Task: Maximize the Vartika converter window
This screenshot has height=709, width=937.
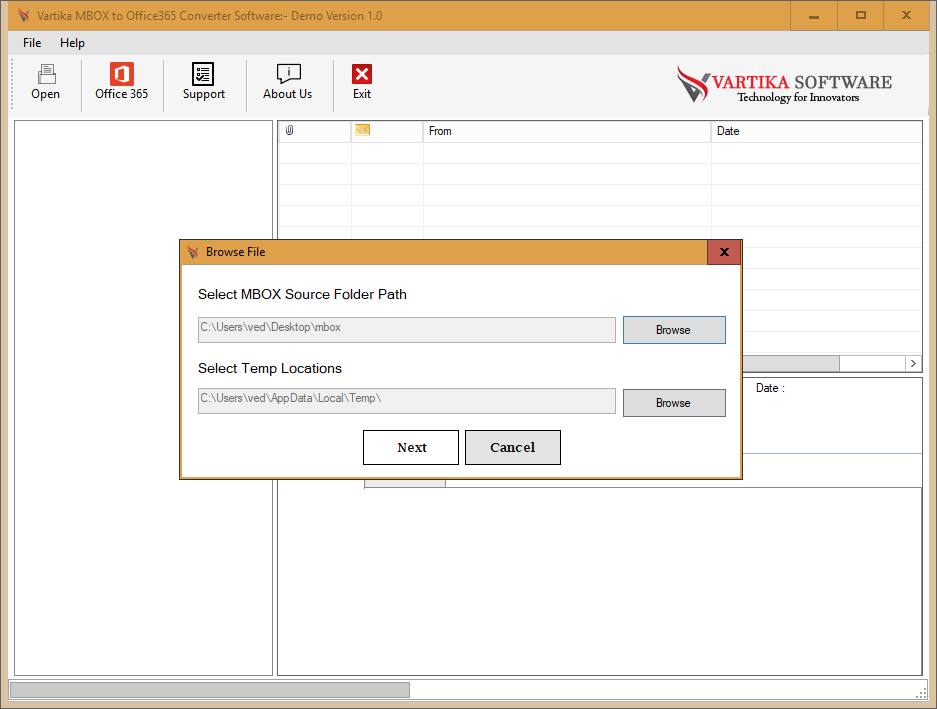Action: tap(861, 16)
